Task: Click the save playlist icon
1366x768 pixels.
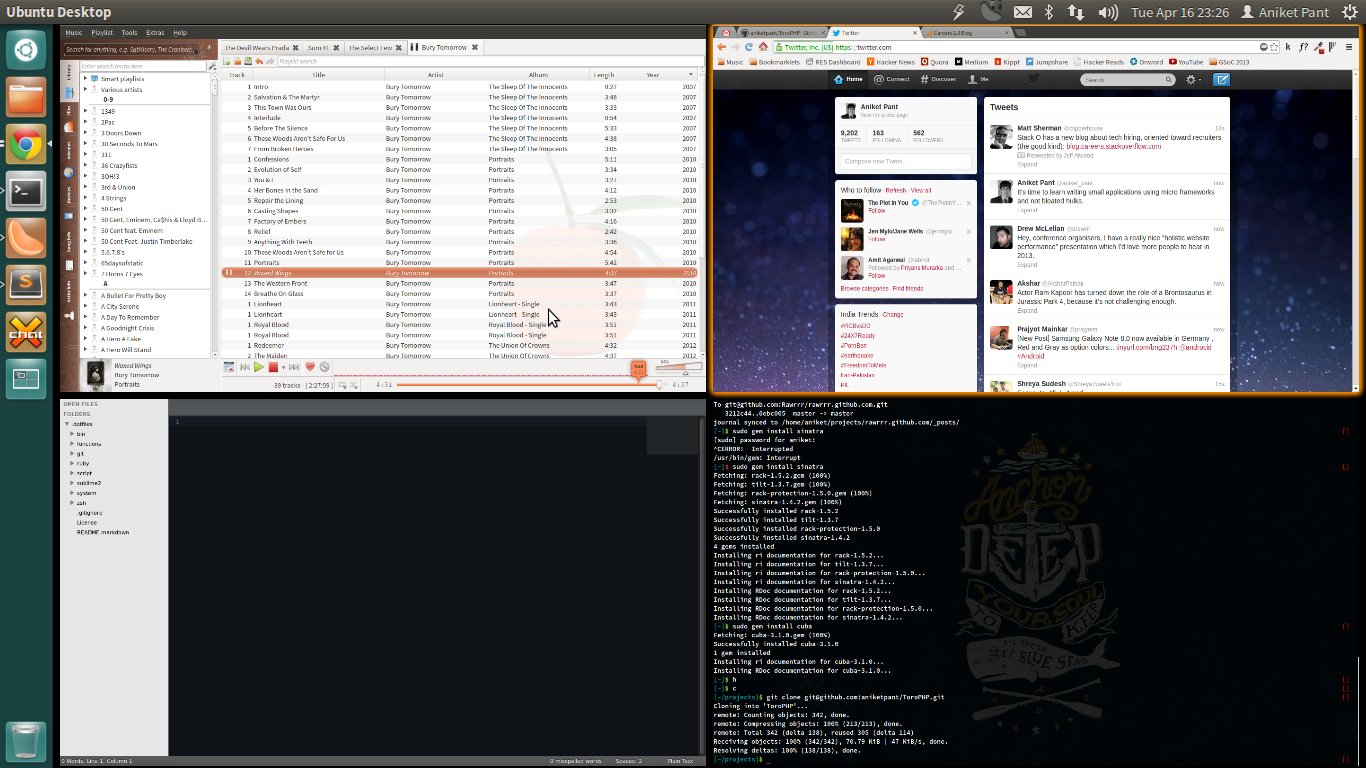Action: 248,61
